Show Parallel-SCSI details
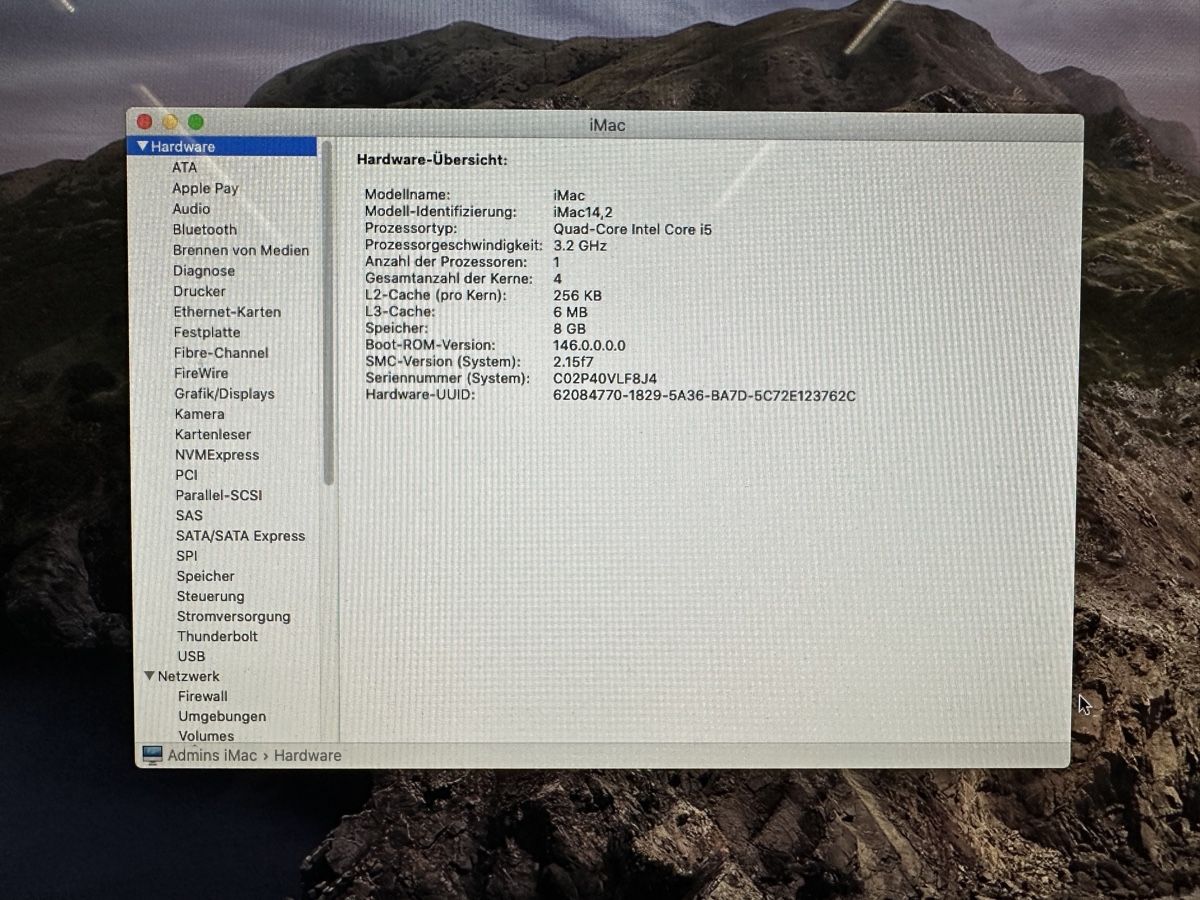The height and width of the screenshot is (900, 1200). pos(219,495)
